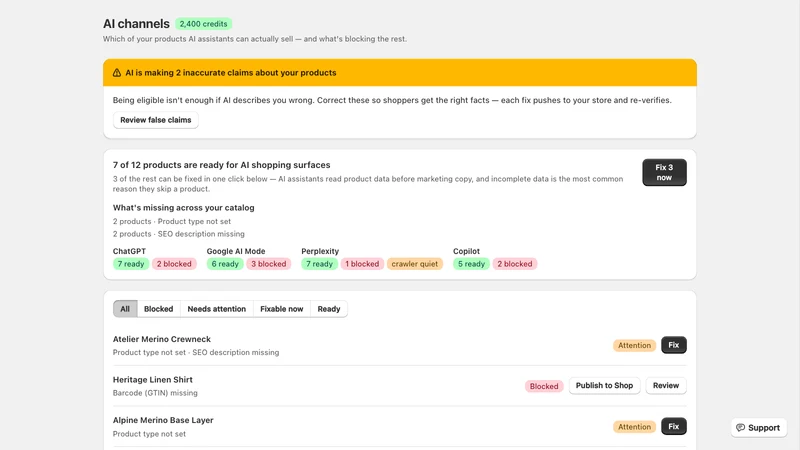Click Attention badge for Atelier Merino Crewneck
Viewport: 800px width, 450px height.
634,345
